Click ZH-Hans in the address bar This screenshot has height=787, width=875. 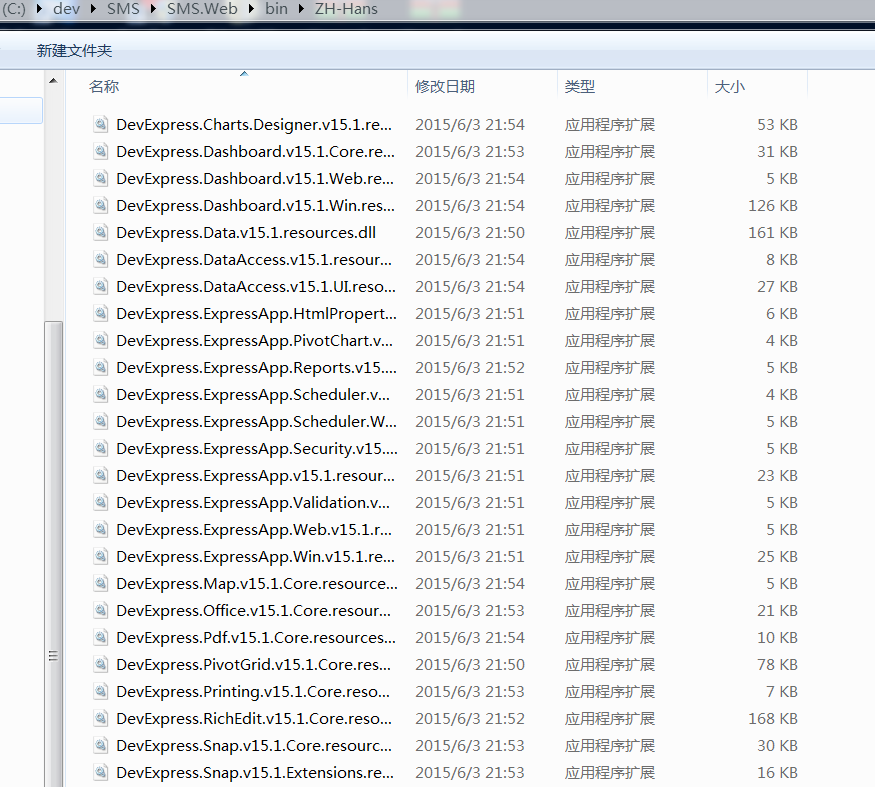pos(346,9)
